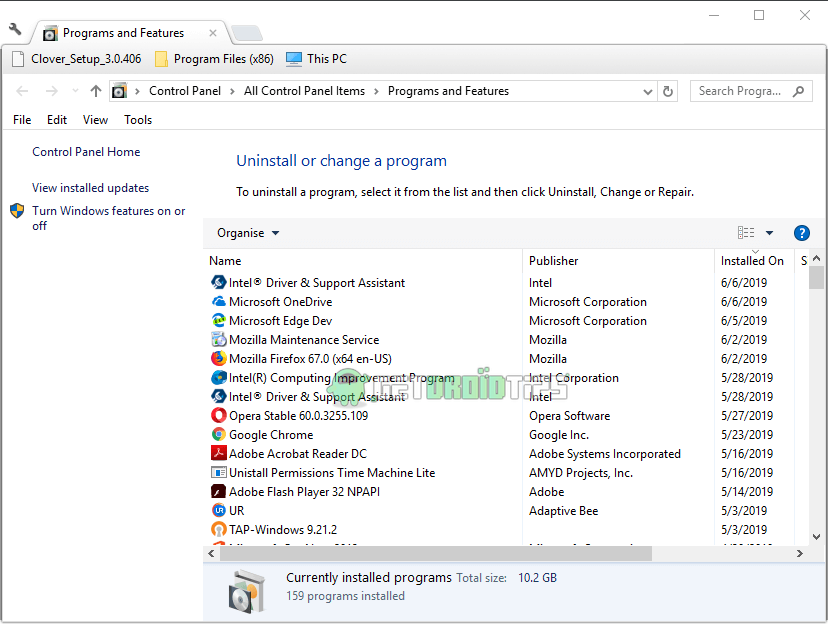Click Turn Windows features on or off

[109, 218]
